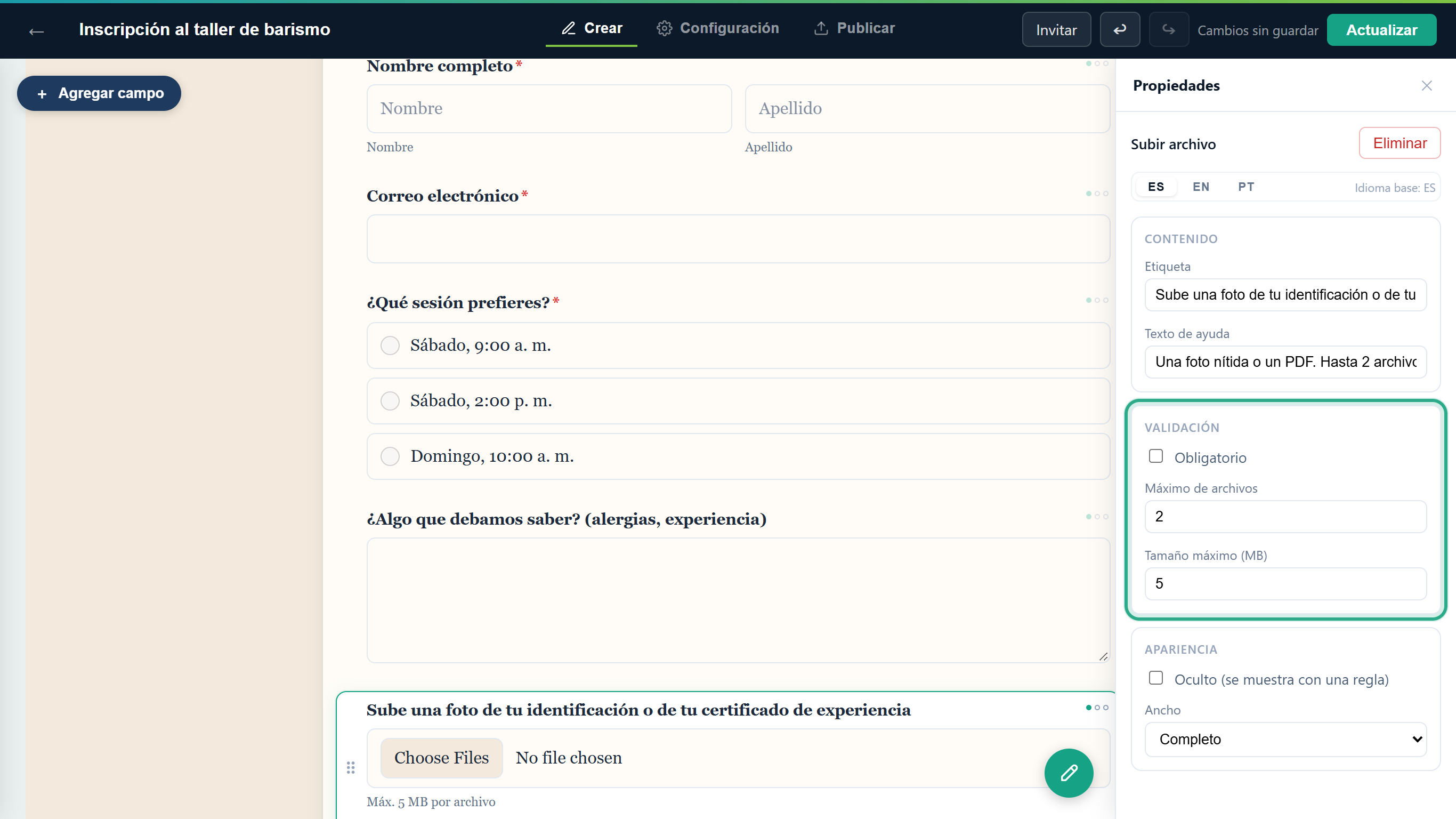This screenshot has width=1456, height=819.
Task: Select Sábado, 9:00 a. m. option
Action: [x=738, y=346]
